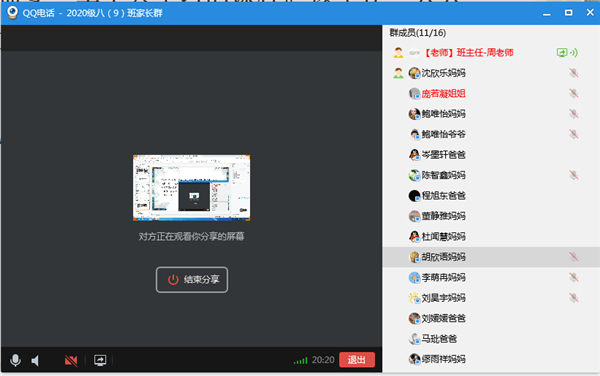Click the green signal strength bars
The image size is (600, 376).
coord(300,360)
